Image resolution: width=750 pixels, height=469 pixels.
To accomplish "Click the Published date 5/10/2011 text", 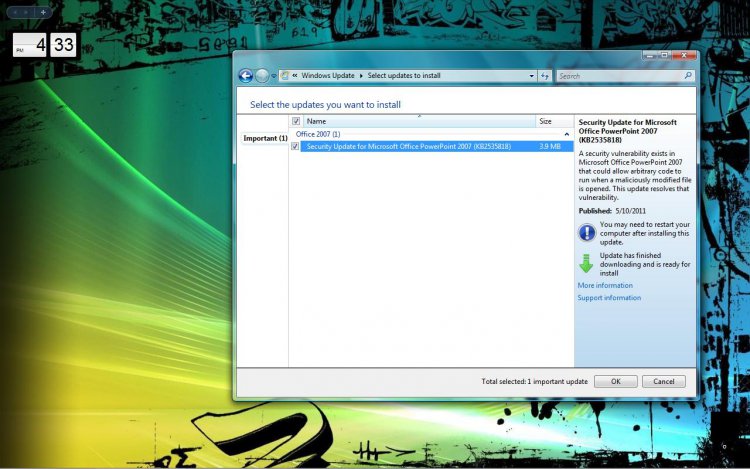I will (630, 211).
